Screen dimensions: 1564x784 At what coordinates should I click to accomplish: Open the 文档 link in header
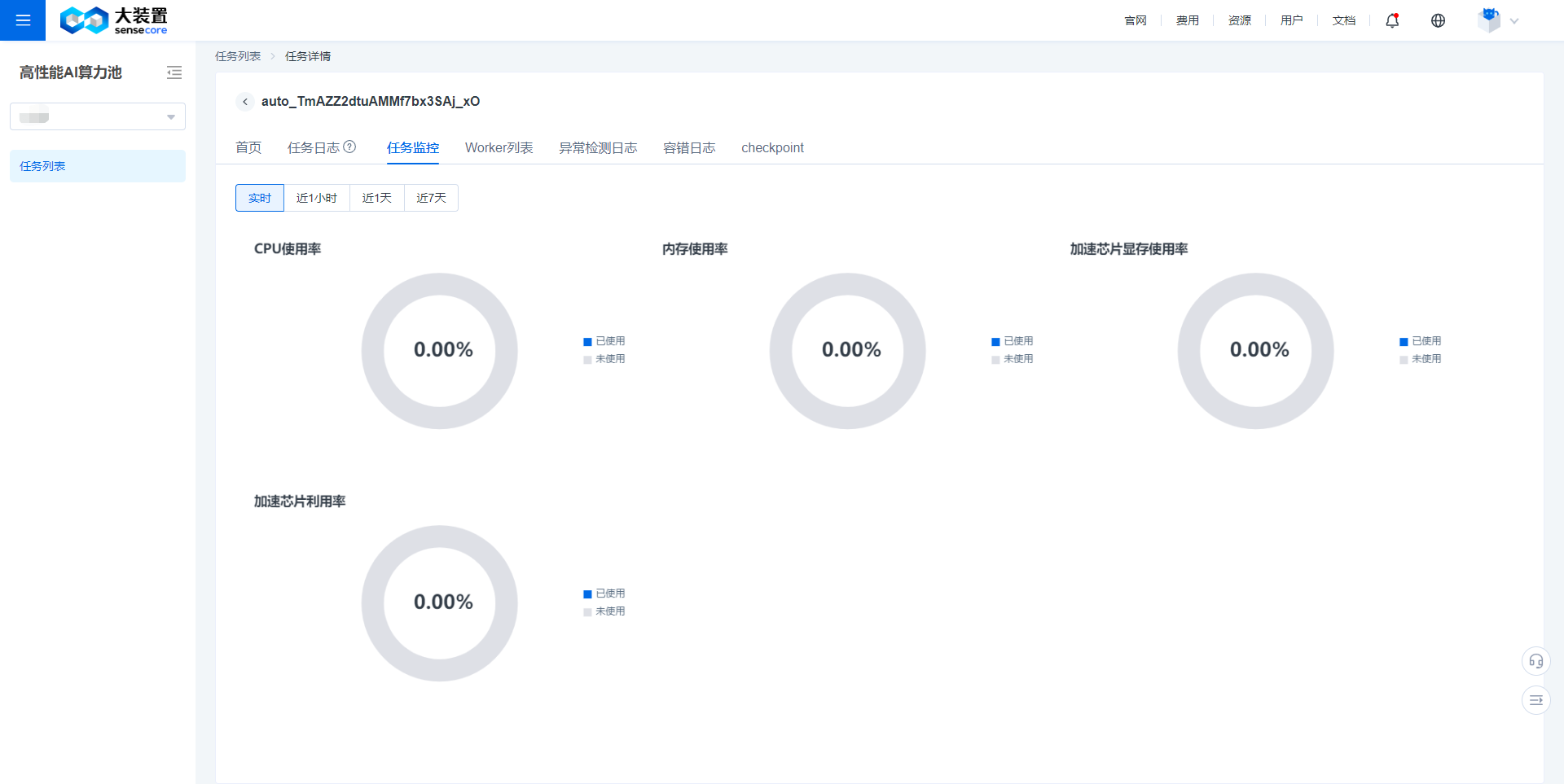click(1343, 20)
